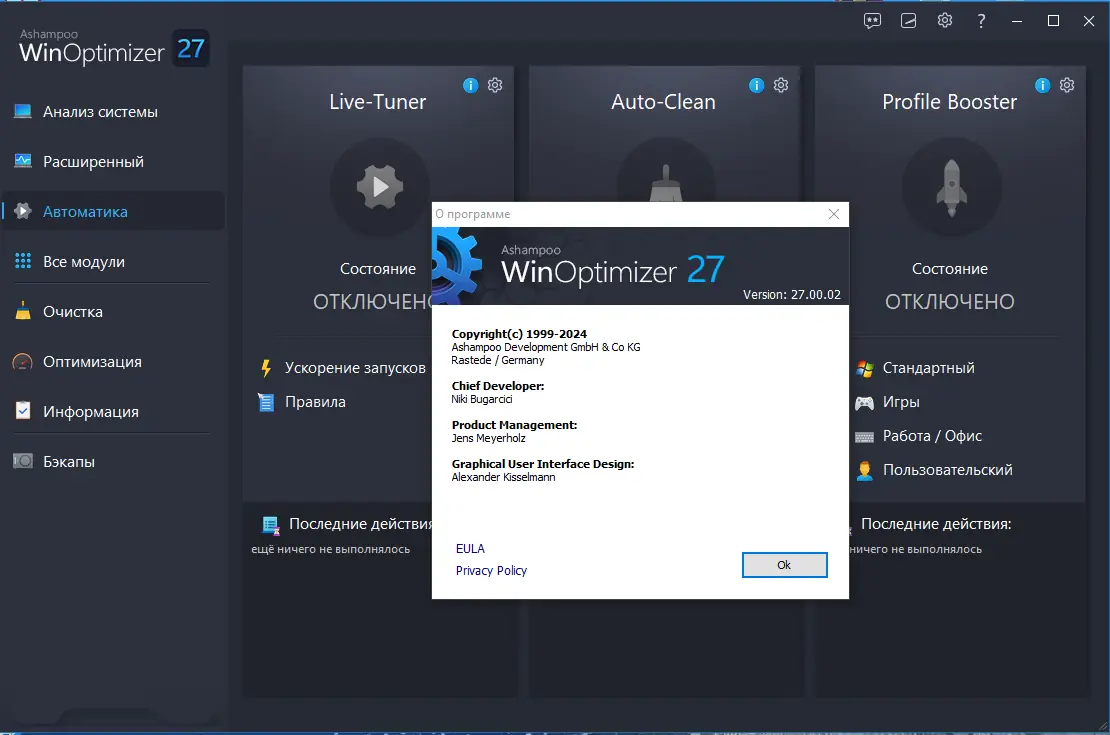The image size is (1110, 735).
Task: Open Информация section in sidebar
Action: (113, 411)
